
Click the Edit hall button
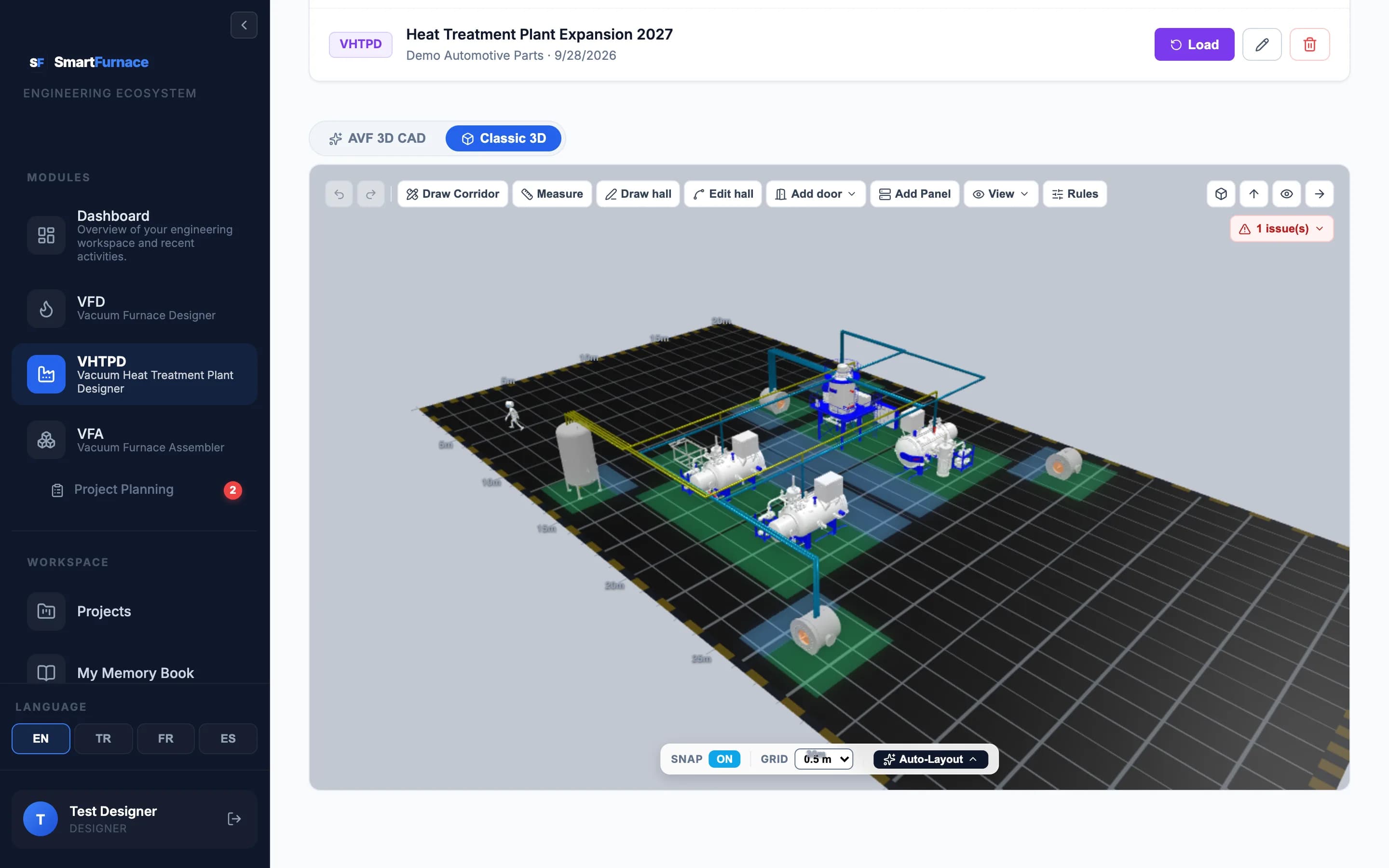coord(722,194)
